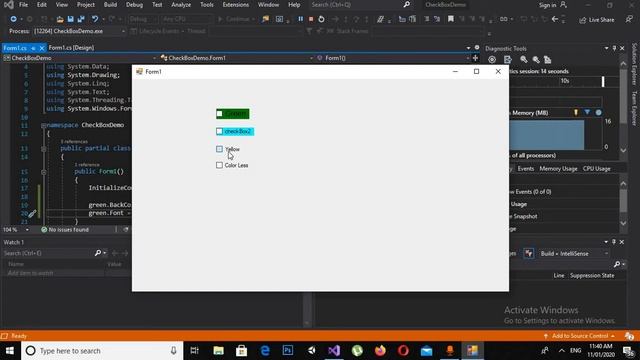Click the timeline marker at end of 10s ruler
This screenshot has height=360, width=640.
point(603,81)
